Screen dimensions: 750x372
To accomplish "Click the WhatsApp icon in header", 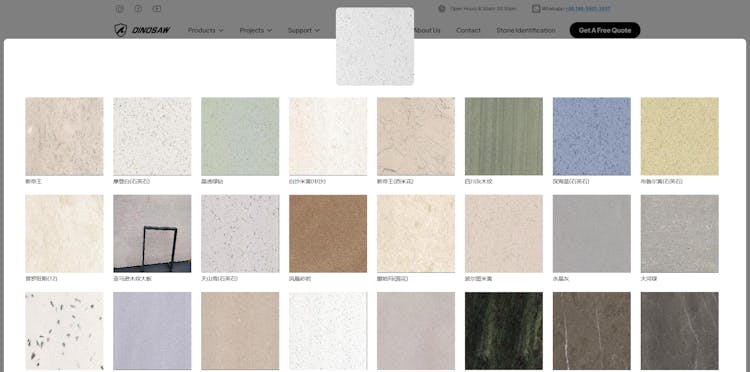I will click(x=536, y=9).
